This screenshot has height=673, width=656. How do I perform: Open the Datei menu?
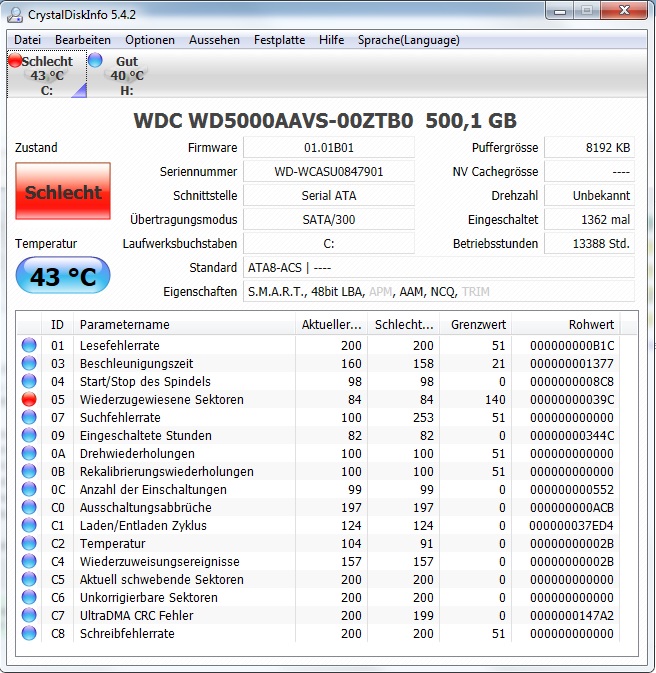(27, 40)
